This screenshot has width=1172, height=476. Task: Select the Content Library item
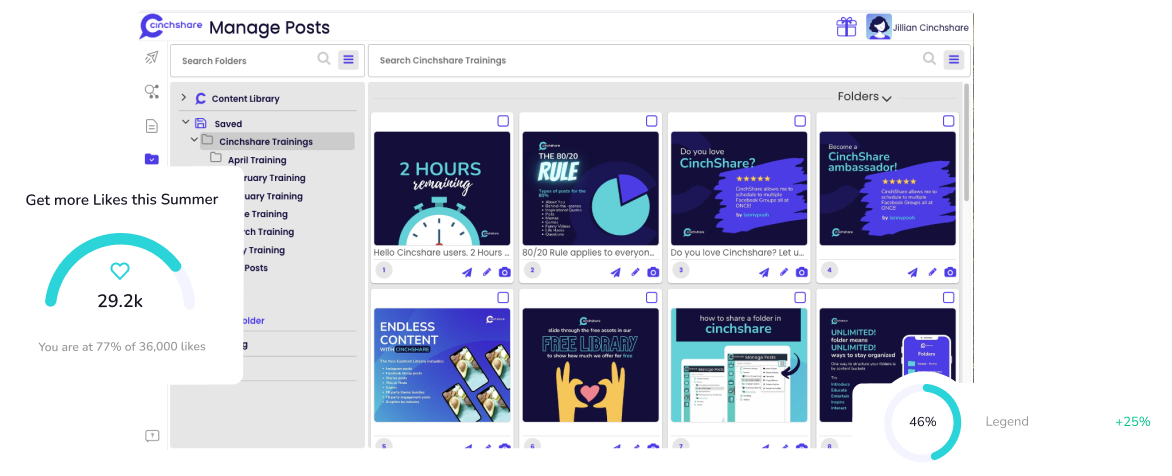tap(245, 99)
